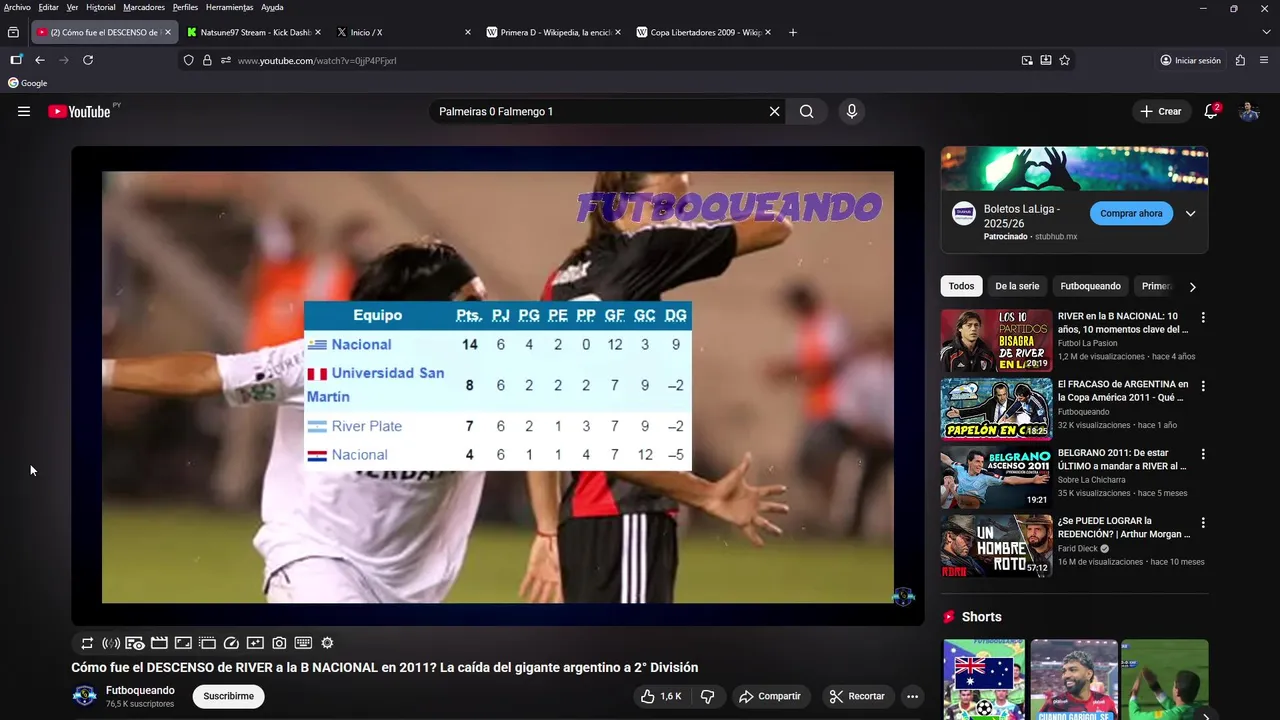Toggle the viewport fullscreen icon
1280x720 pixels.
(x=183, y=643)
